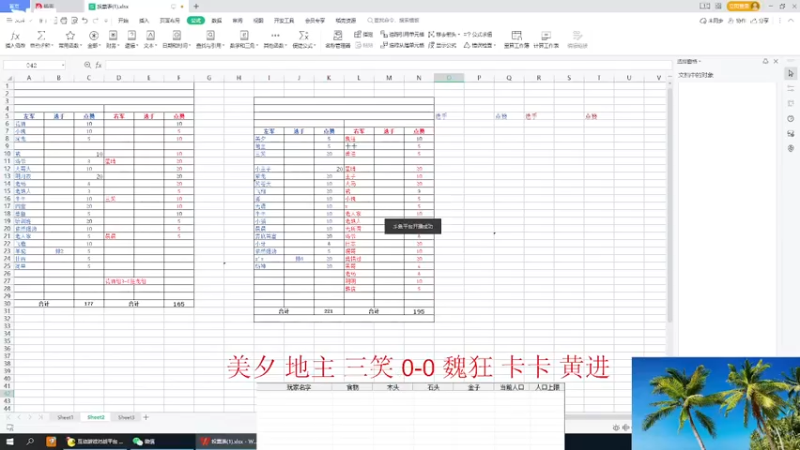Open the more options vertical dots menu
The height and width of the screenshot is (450, 800).
(x=780, y=20)
